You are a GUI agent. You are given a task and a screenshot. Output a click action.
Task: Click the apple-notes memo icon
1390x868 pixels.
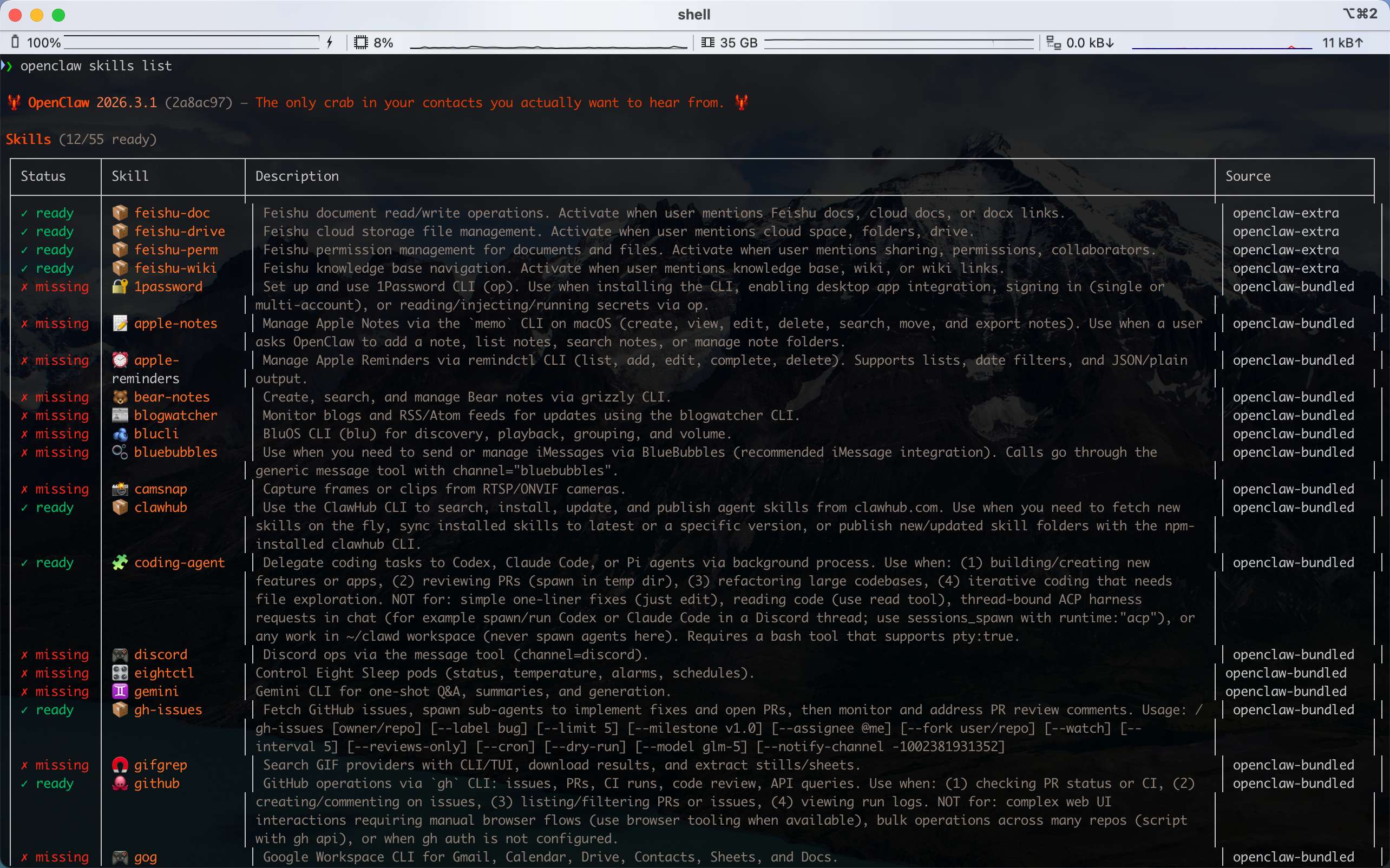[x=120, y=323]
